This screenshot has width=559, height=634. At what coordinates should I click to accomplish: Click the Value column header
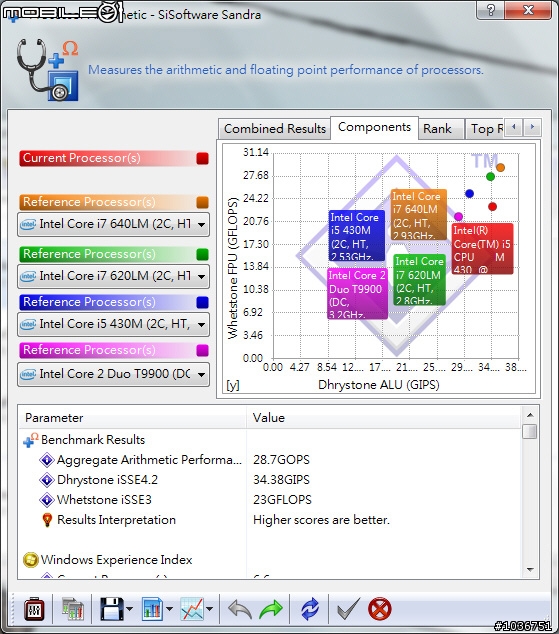(x=383, y=418)
